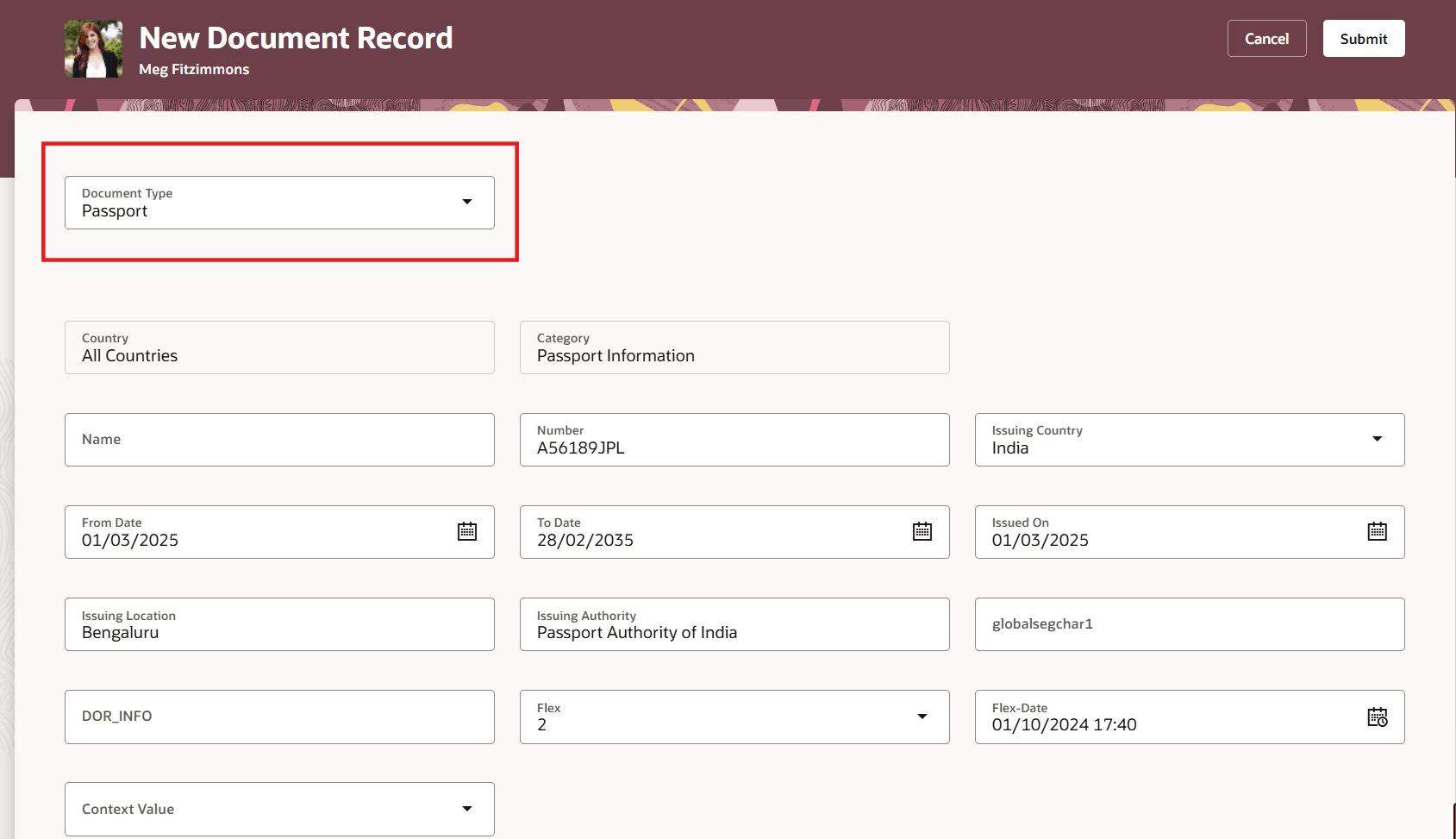Focus the DOR_INFO field
Image resolution: width=1456 pixels, height=839 pixels.
279,717
